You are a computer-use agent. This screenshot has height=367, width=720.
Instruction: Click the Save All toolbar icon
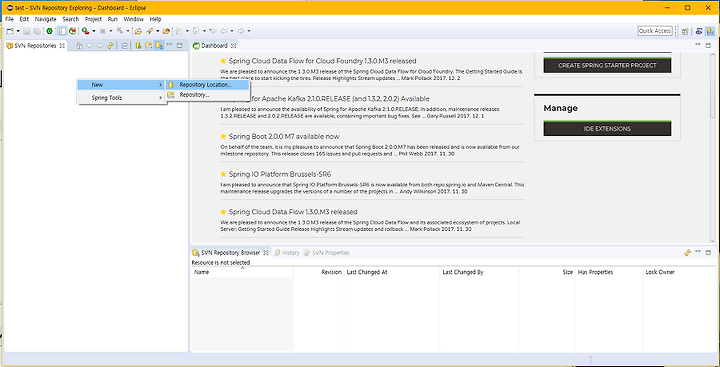pos(37,31)
